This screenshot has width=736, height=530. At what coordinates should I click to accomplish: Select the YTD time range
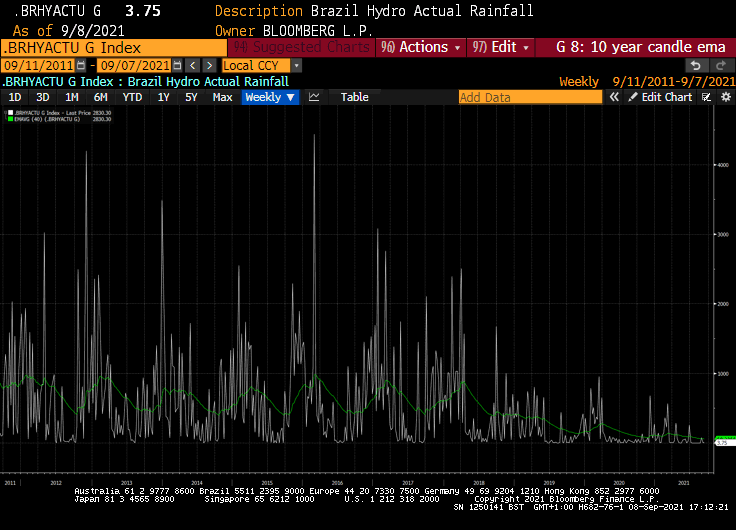[132, 97]
